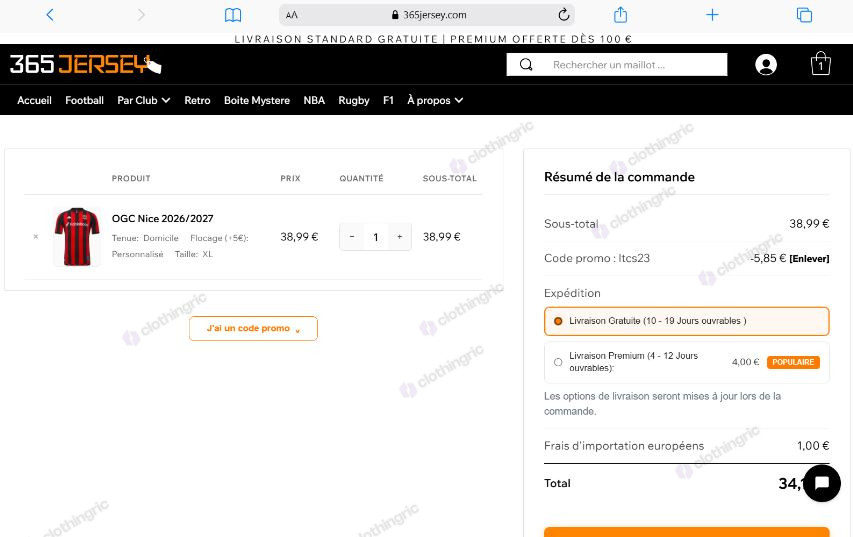Viewport: 853px width, 537px height.
Task: Open the NBA category
Action: click(x=314, y=100)
